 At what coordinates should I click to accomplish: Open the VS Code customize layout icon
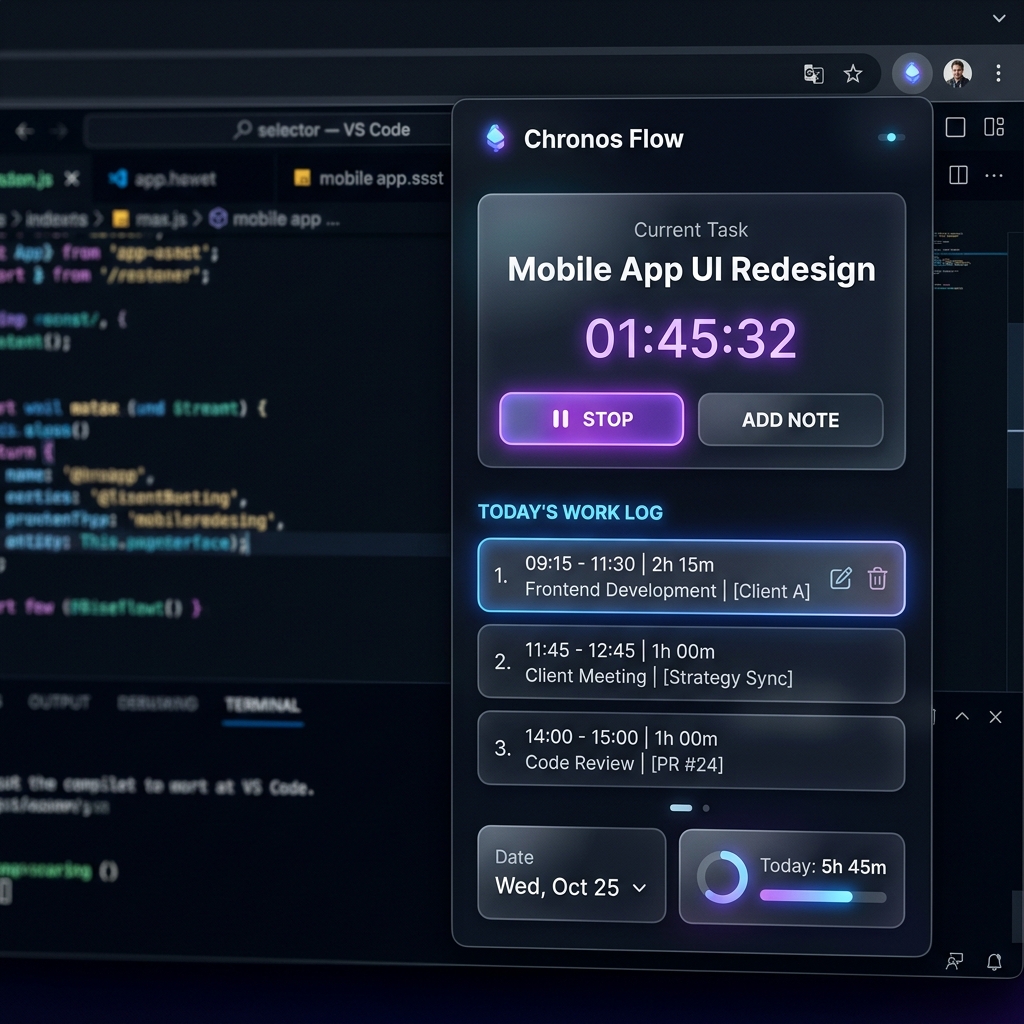click(994, 127)
